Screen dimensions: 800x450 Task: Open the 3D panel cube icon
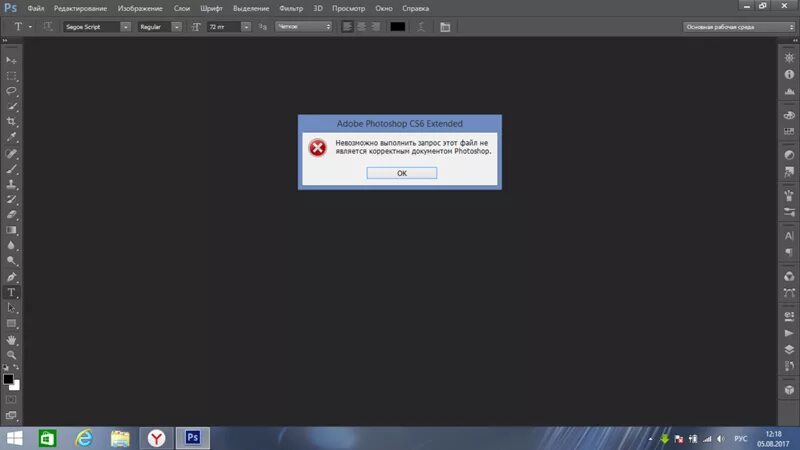789,390
